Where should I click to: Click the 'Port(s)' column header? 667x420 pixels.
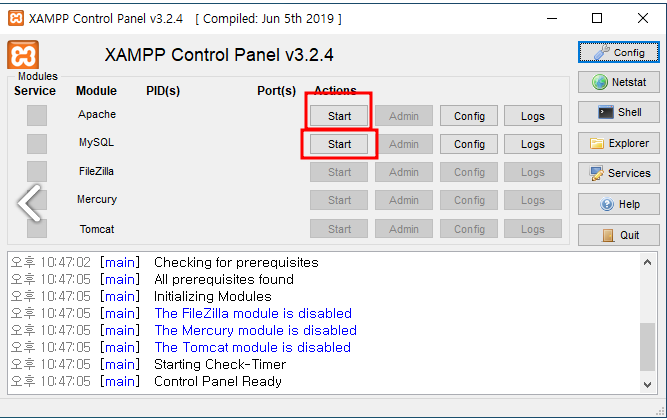(276, 91)
